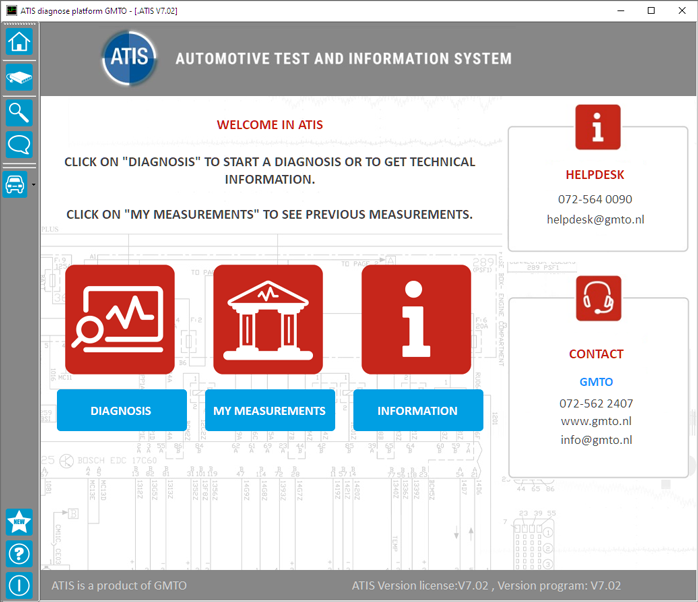Viewport: 698px width, 602px height.
Task: Open the magnifier search tool
Action: 19,113
